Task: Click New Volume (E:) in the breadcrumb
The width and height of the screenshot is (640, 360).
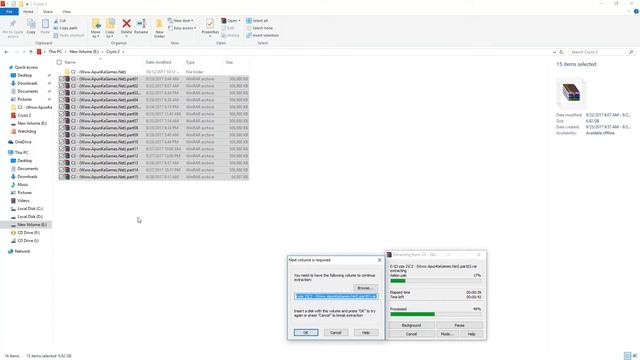Action: click(84, 52)
